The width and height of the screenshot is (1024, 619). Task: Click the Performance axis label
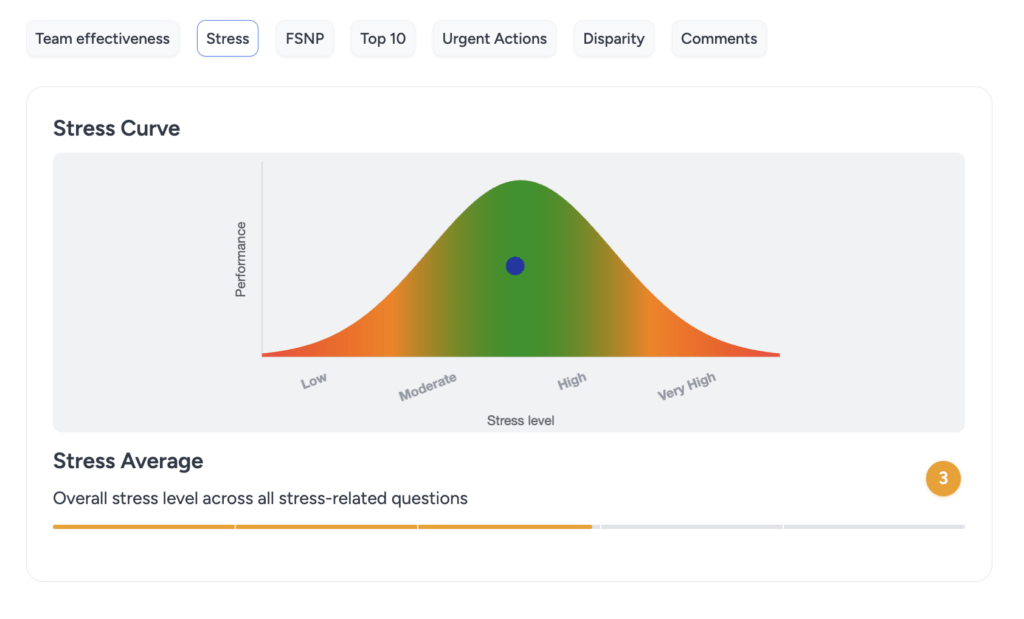click(x=241, y=253)
